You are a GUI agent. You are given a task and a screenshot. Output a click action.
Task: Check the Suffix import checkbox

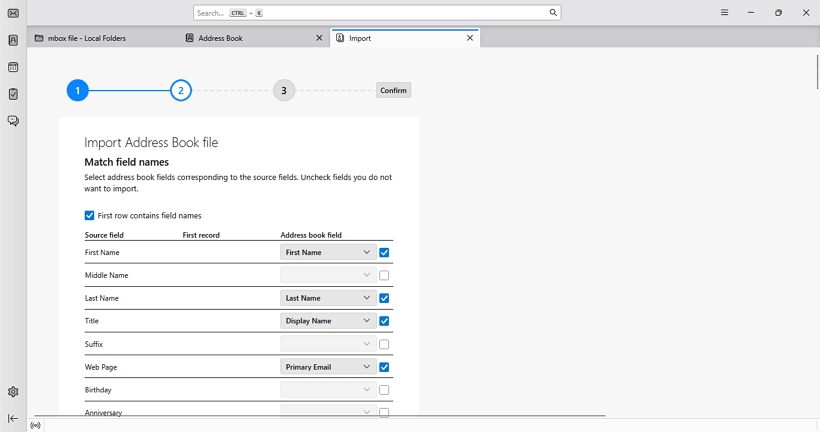(384, 344)
